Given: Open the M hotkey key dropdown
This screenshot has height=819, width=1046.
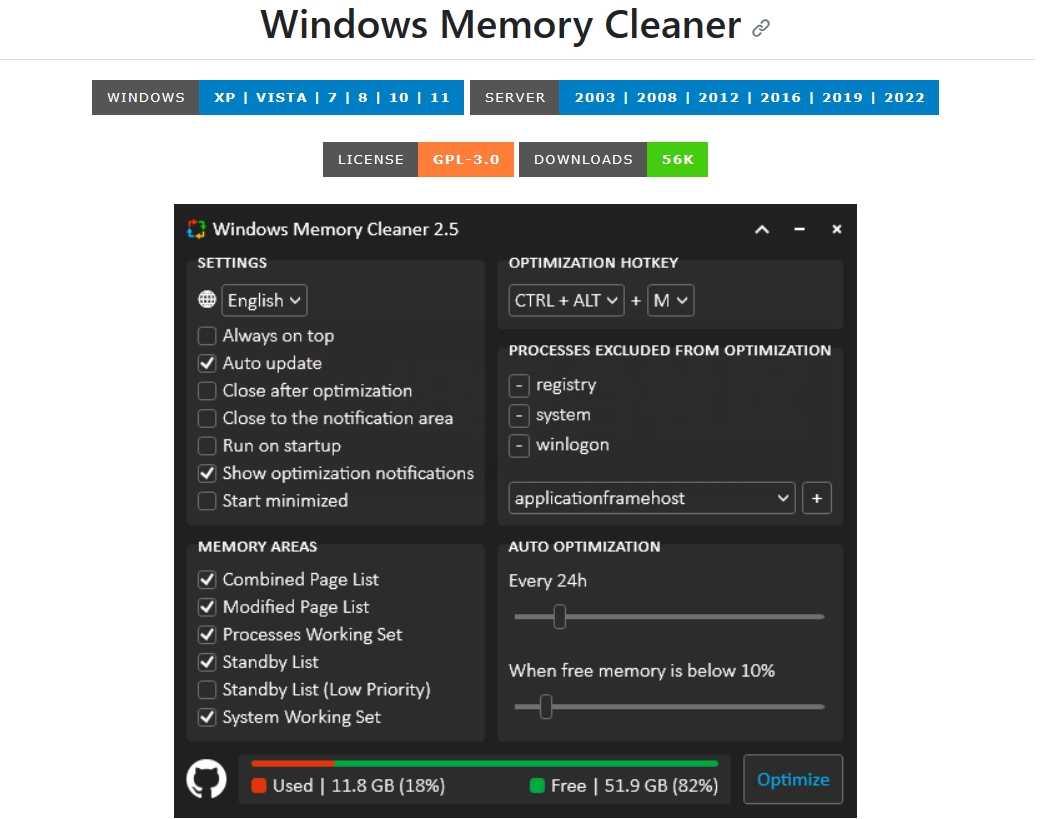Looking at the screenshot, I should tap(670, 300).
